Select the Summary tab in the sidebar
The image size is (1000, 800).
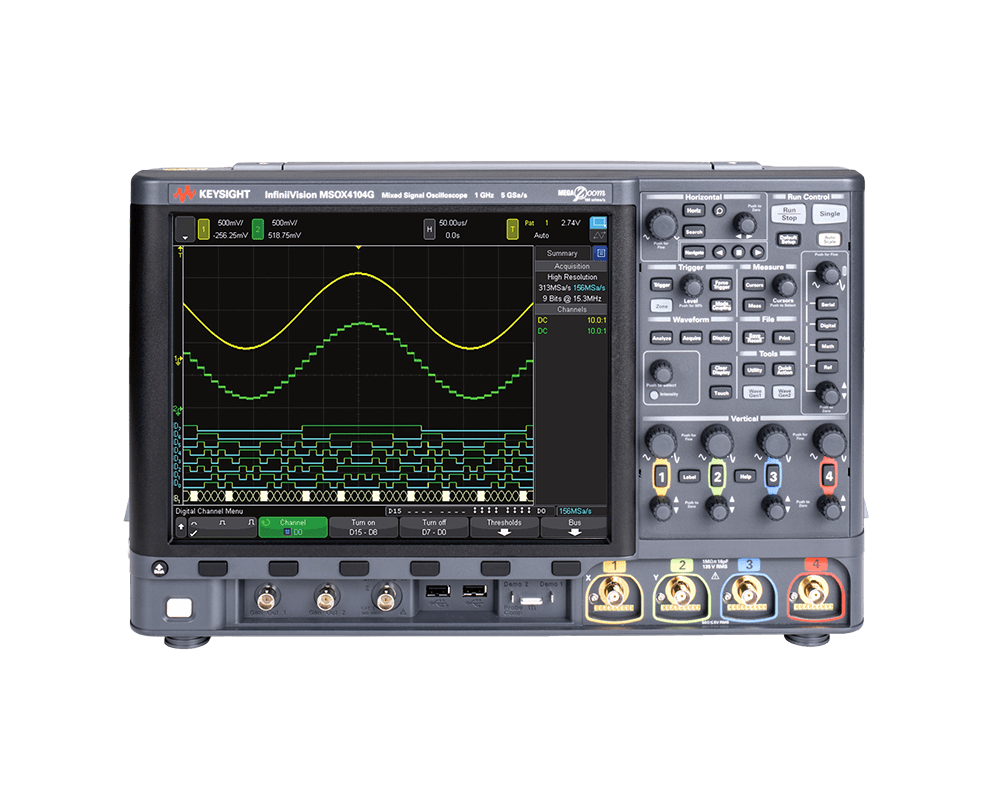pyautogui.click(x=561, y=254)
